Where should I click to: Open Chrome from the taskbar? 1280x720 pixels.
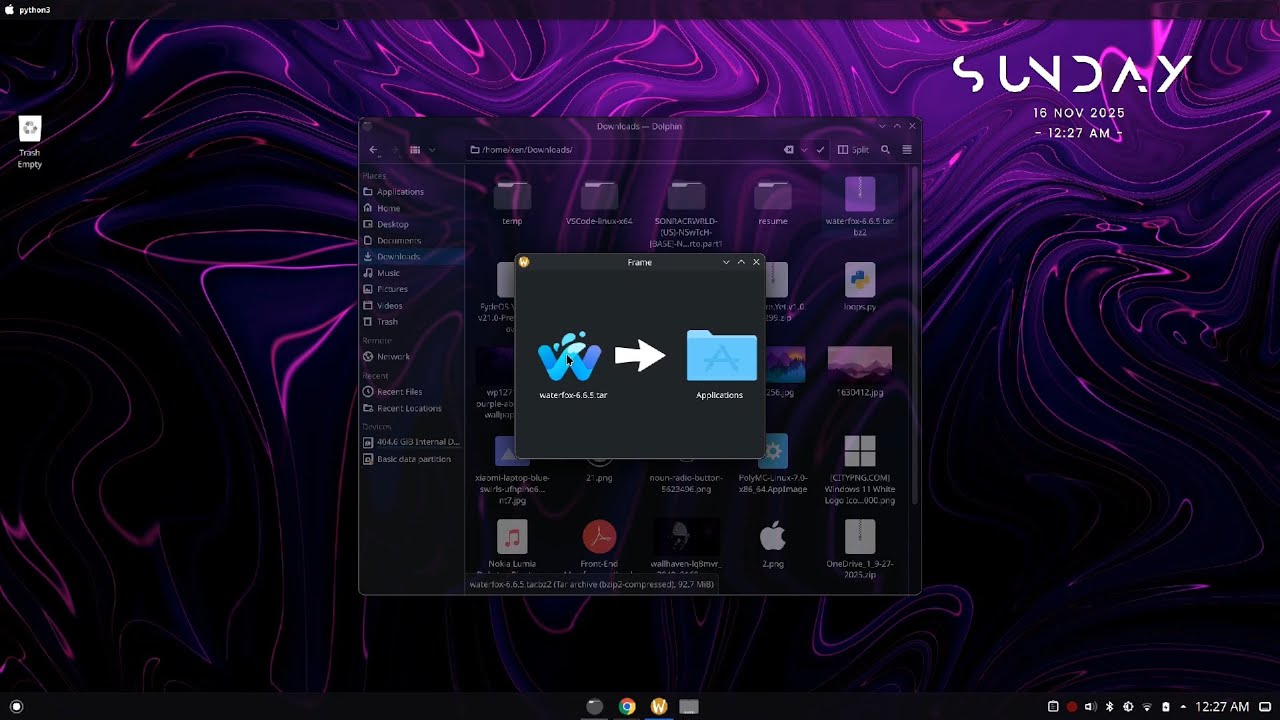pyautogui.click(x=627, y=706)
